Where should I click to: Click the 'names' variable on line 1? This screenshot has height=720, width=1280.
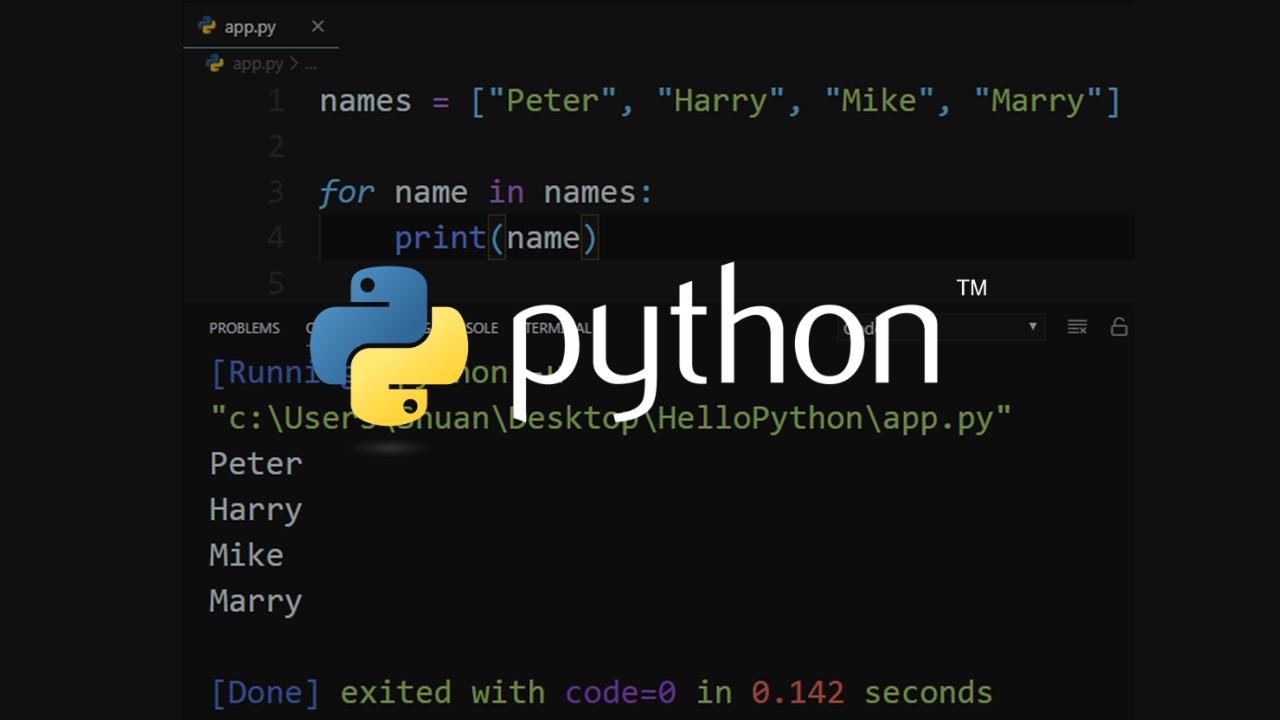[x=366, y=101]
